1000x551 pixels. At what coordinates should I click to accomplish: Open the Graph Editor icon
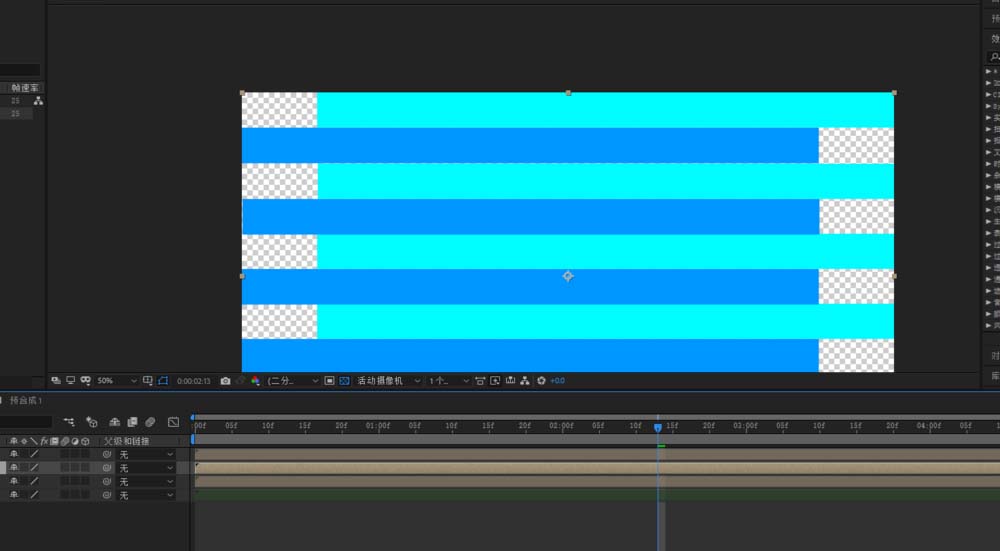(x=173, y=422)
